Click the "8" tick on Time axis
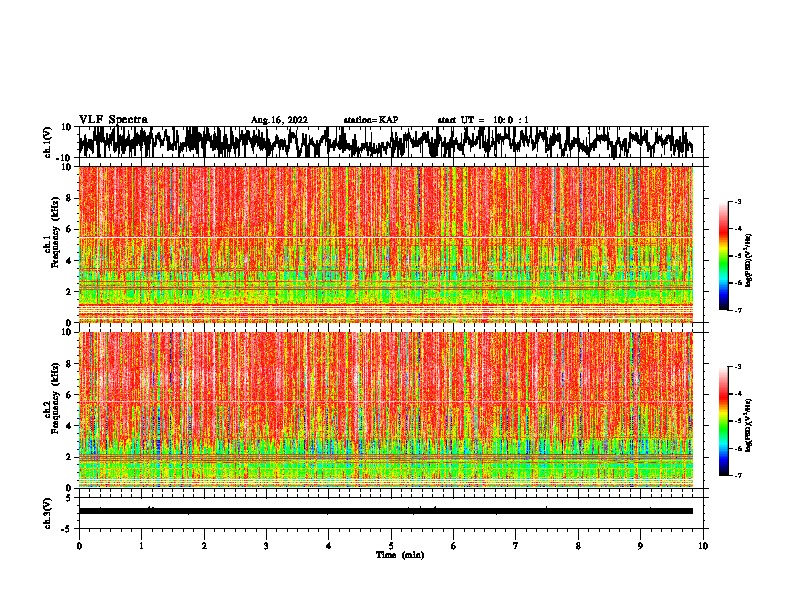 tap(578, 546)
